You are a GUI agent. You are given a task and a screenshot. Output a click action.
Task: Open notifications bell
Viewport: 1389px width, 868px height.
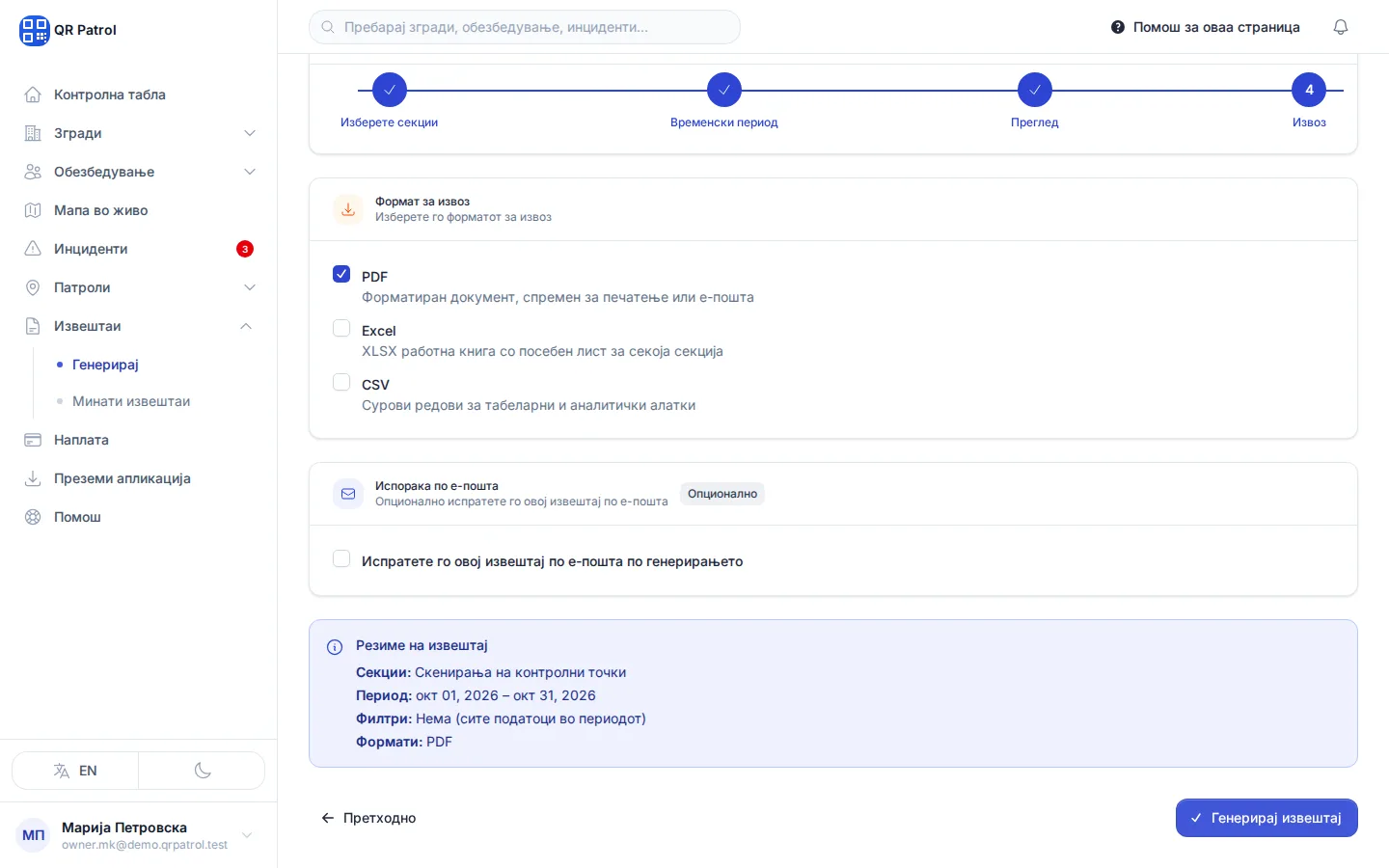[x=1341, y=27]
